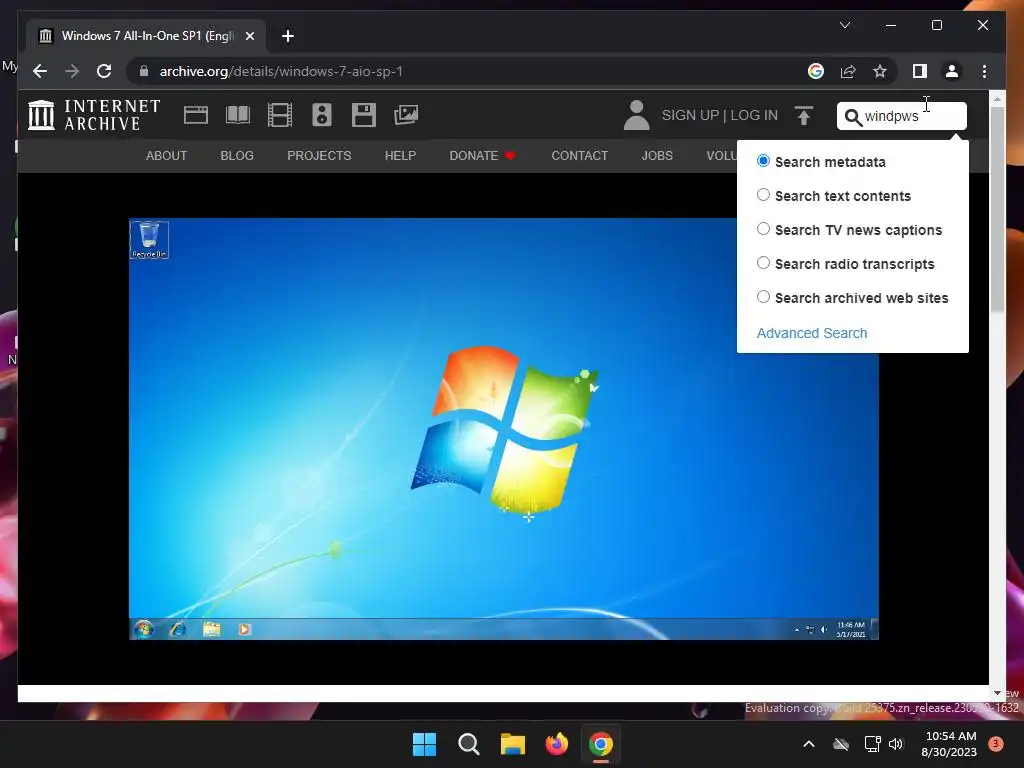Launch Firefox from the taskbar
Image resolution: width=1024 pixels, height=768 pixels.
[x=556, y=744]
